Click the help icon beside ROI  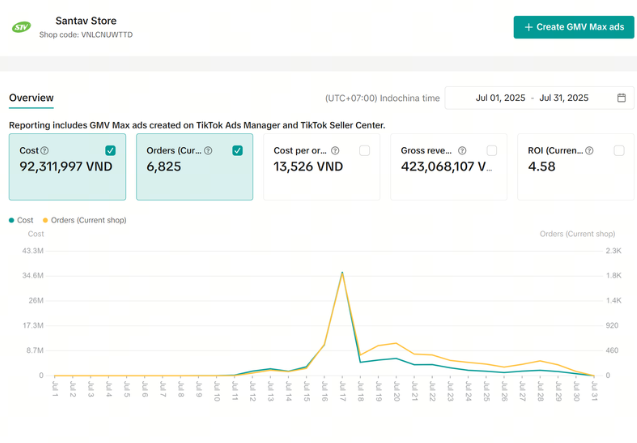pos(589,150)
